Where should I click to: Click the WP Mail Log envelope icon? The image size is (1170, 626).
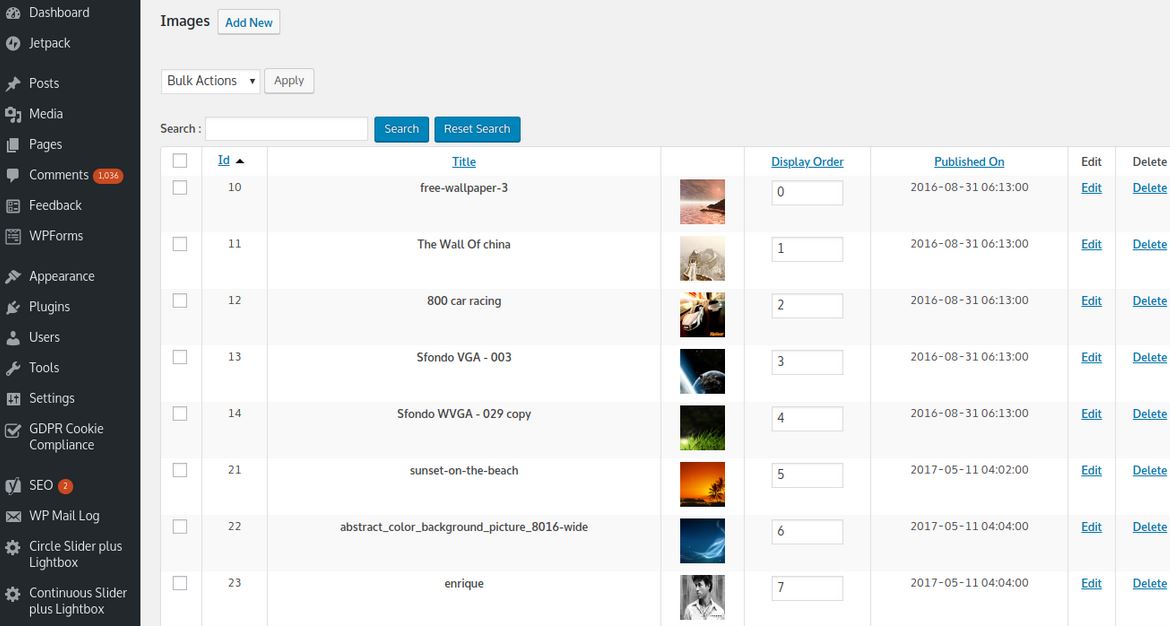coord(13,516)
